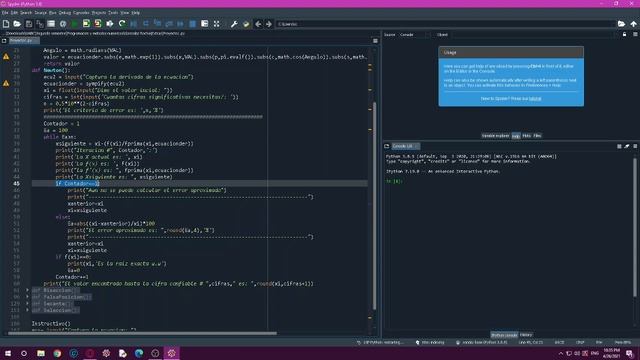Click the editor vertical scrollbar
Image resolution: width=640 pixels, height=360 pixels.
375,205
